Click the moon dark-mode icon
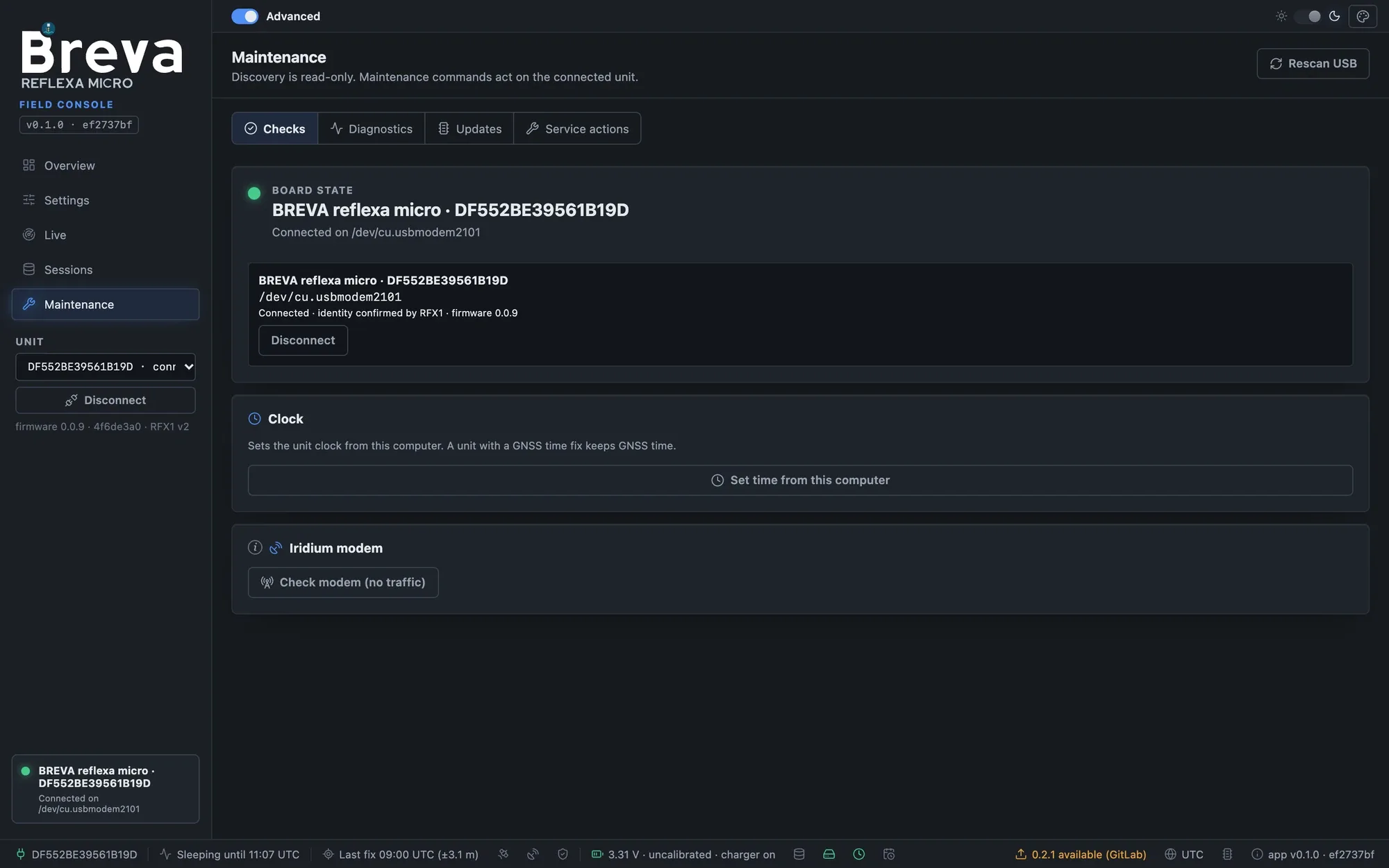 pyautogui.click(x=1334, y=16)
